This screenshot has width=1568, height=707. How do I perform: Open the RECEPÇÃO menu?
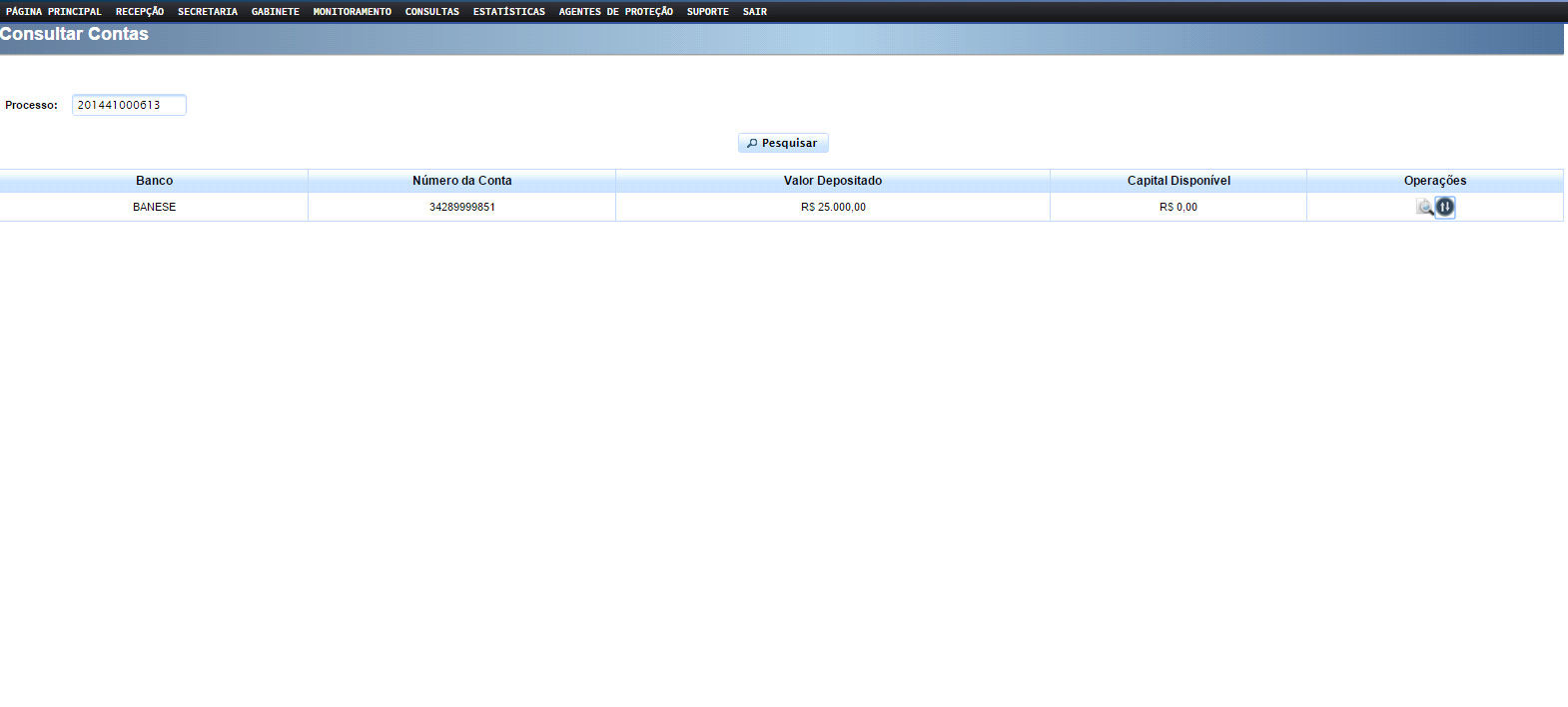click(x=140, y=12)
